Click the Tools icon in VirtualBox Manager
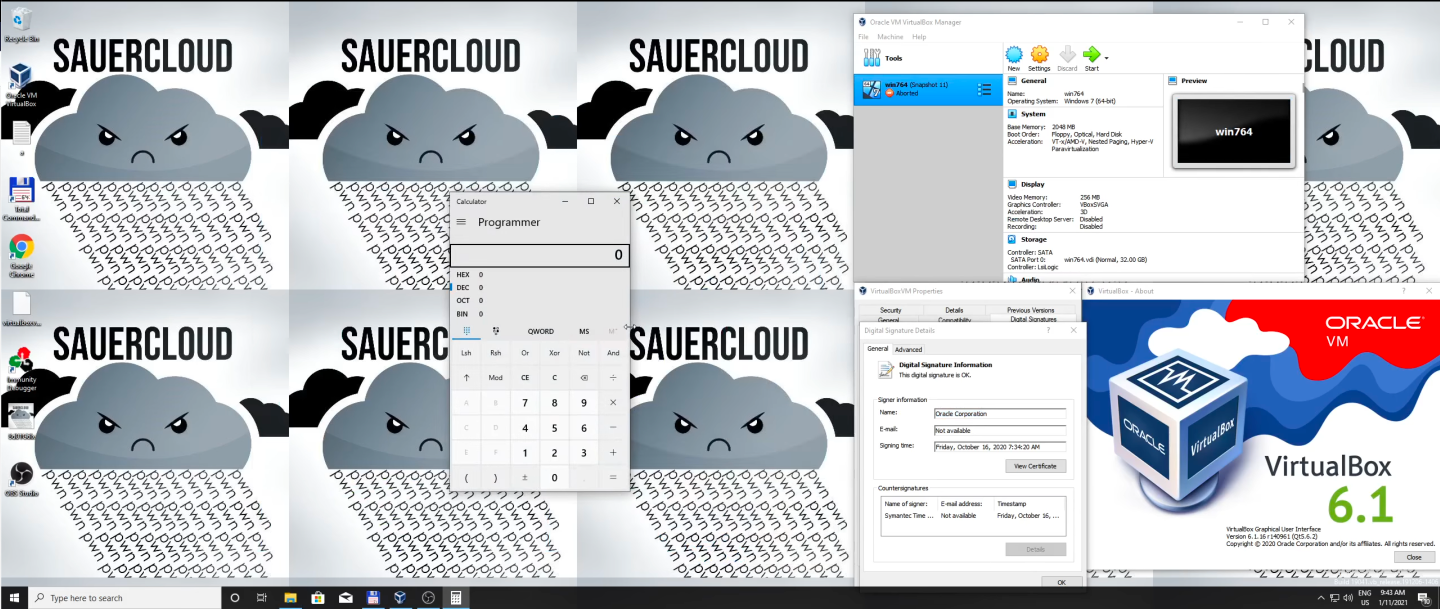This screenshot has width=1440, height=609. pyautogui.click(x=870, y=58)
